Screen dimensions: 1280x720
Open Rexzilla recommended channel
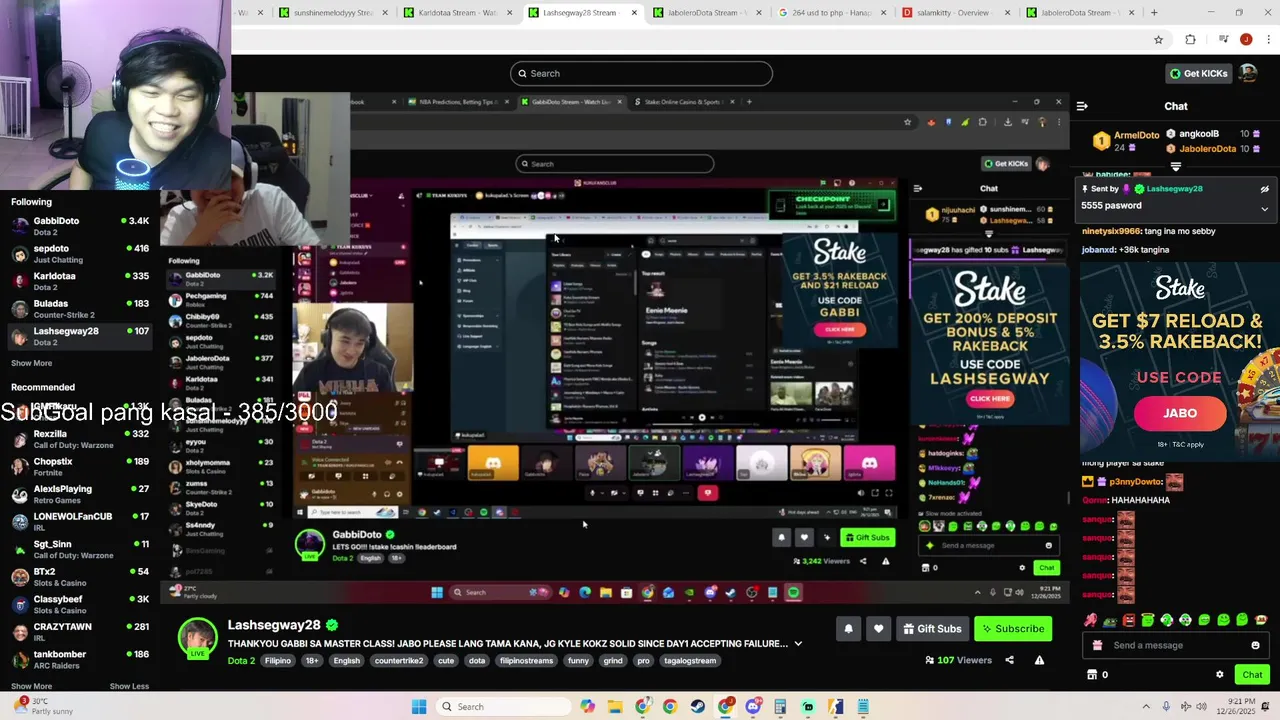coord(79,440)
